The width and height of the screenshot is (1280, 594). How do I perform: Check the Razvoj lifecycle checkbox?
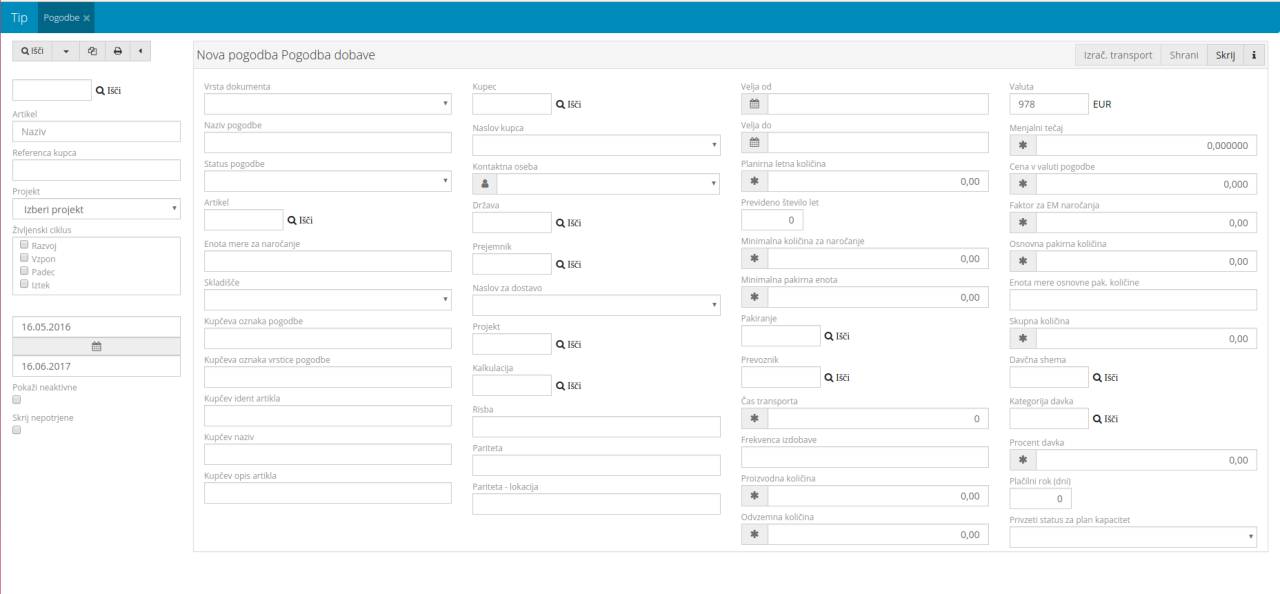coord(24,245)
